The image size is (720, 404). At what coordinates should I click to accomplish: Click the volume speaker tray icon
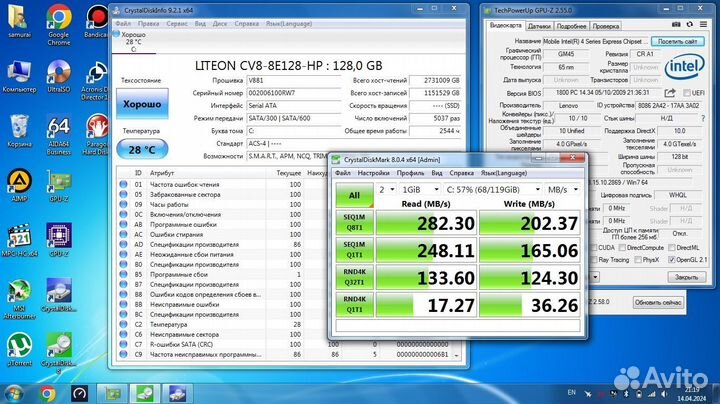(664, 394)
